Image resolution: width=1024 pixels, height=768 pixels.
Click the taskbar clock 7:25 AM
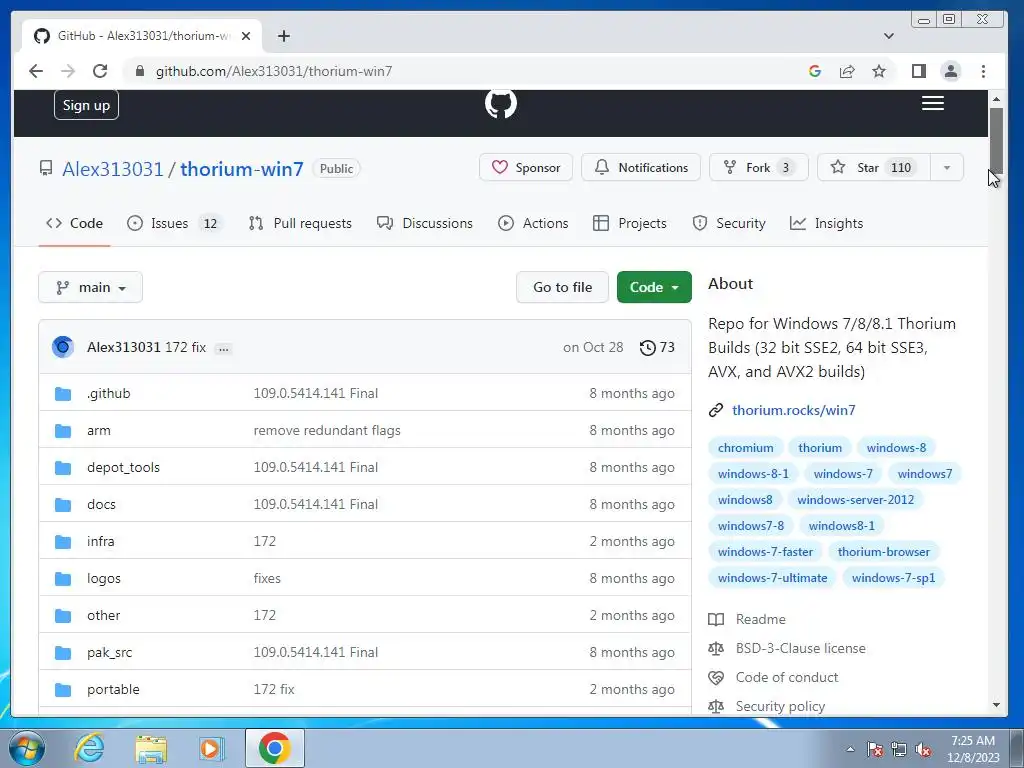pyautogui.click(x=973, y=748)
